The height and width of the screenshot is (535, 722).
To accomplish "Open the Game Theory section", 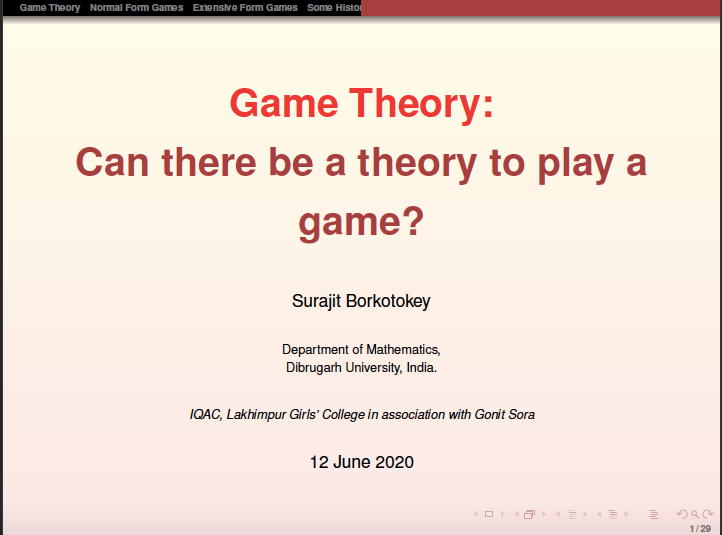I will 50,8.
